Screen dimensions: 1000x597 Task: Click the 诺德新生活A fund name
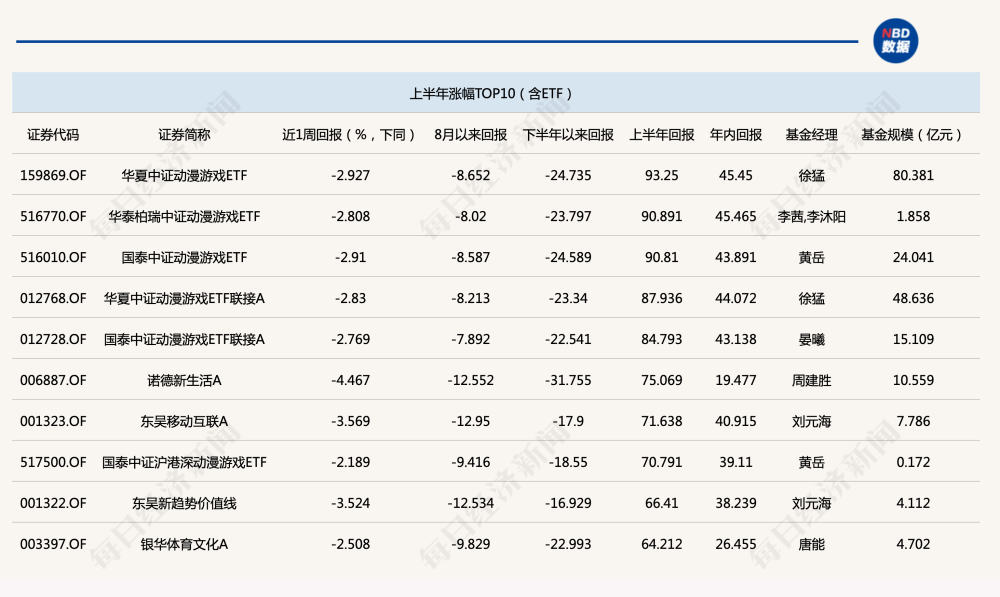pyautogui.click(x=184, y=380)
